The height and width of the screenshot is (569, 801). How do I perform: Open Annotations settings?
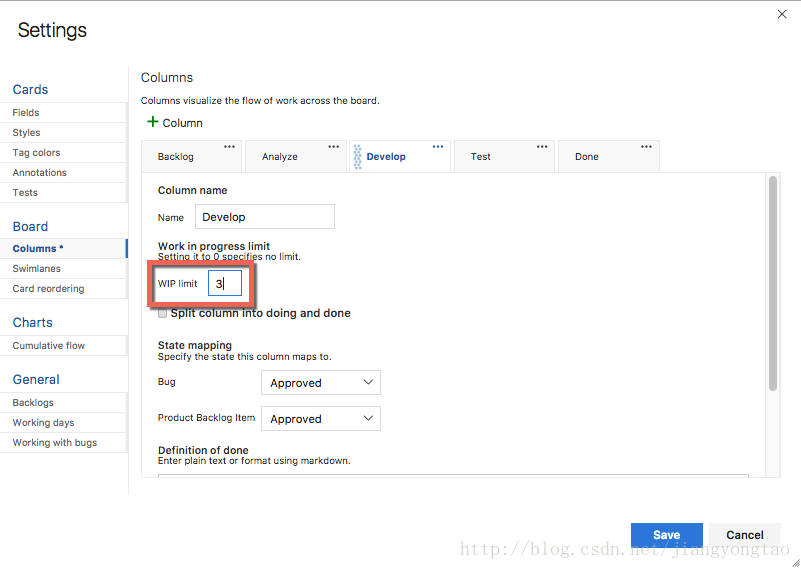63,173
